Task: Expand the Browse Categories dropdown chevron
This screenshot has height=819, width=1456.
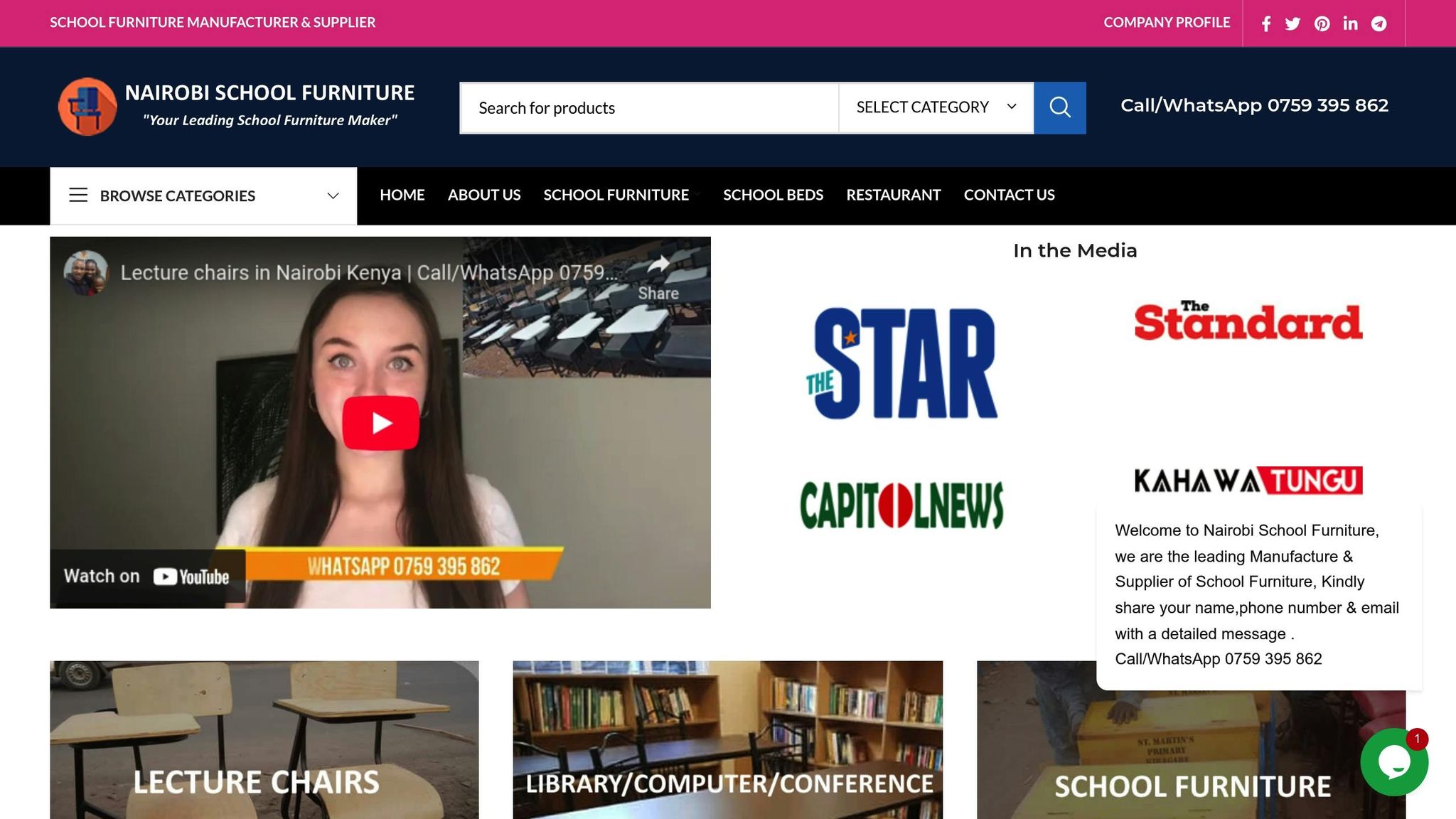Action: pyautogui.click(x=333, y=196)
